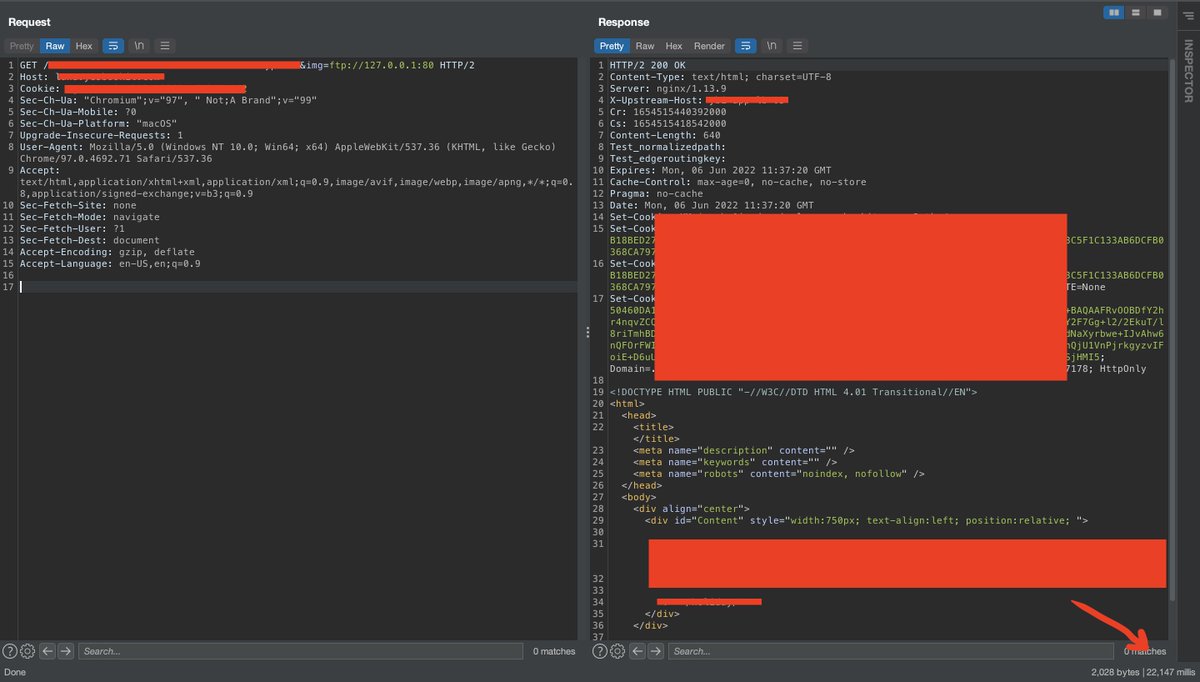
Task: Click the Request search input field
Action: 300,651
